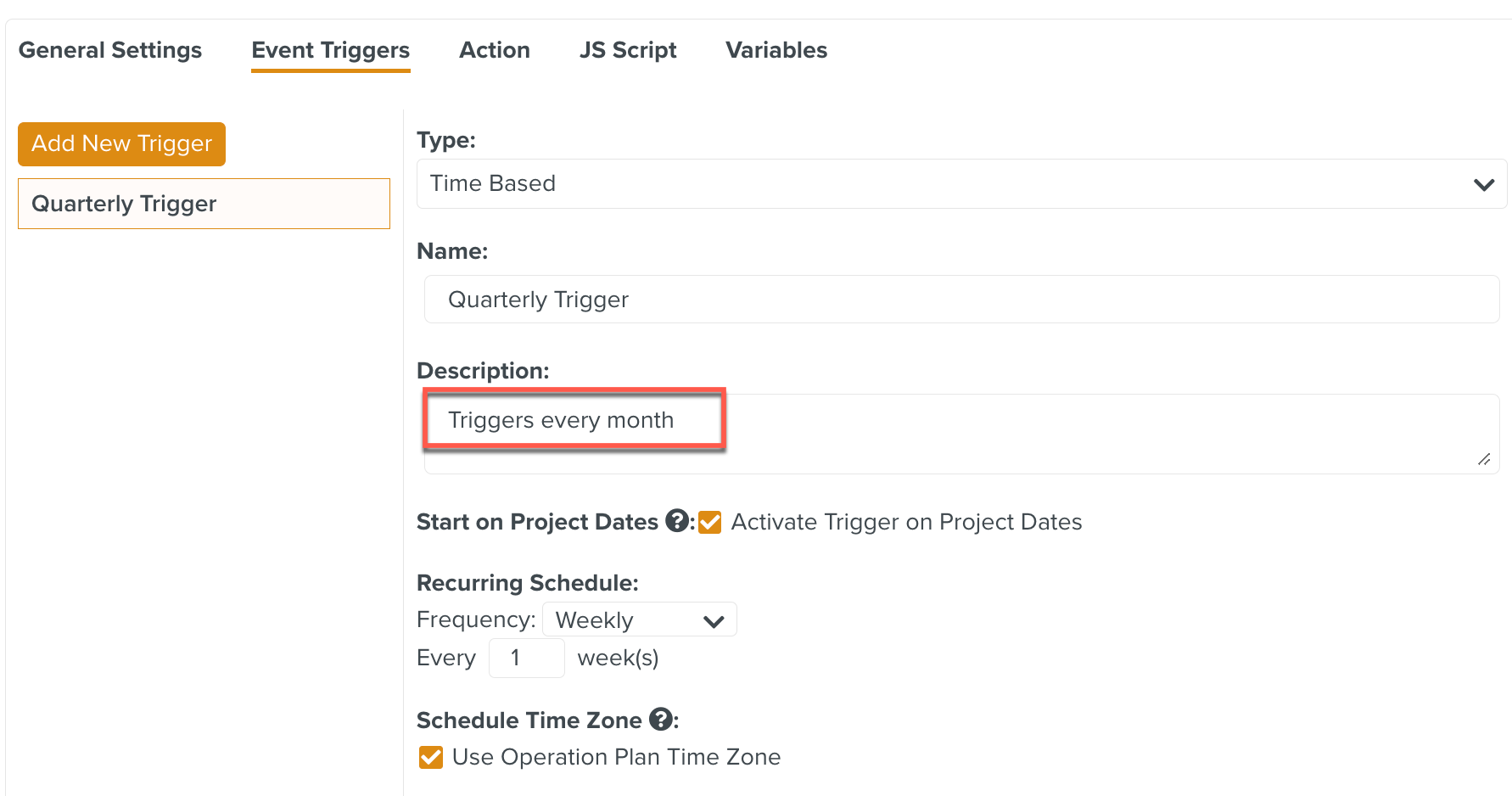Click the Type dropdown chevron arrow

point(1483,184)
